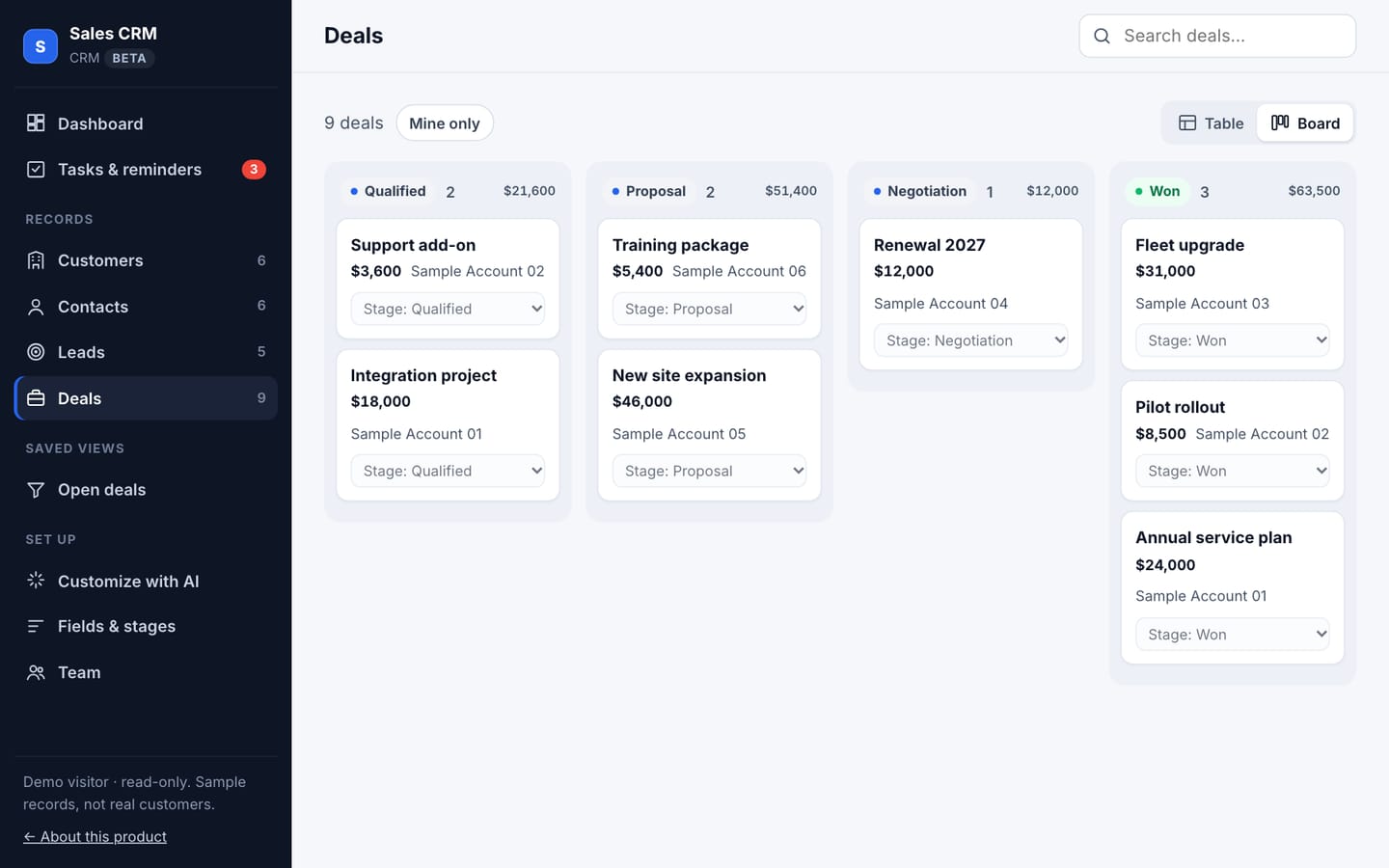Toggle the Mine only filter
The height and width of the screenshot is (868, 1389).
[x=445, y=122]
